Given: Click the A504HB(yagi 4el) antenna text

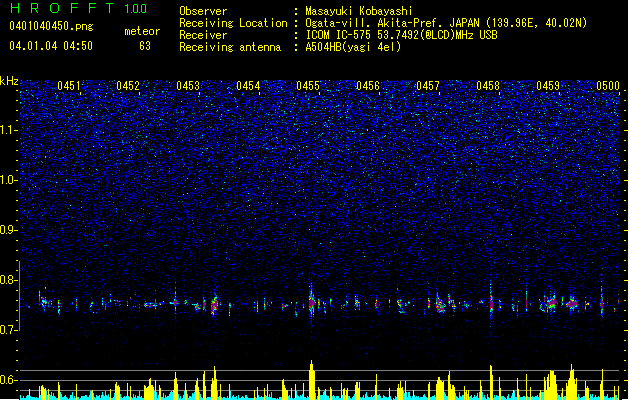Looking at the screenshot, I should (353, 47).
